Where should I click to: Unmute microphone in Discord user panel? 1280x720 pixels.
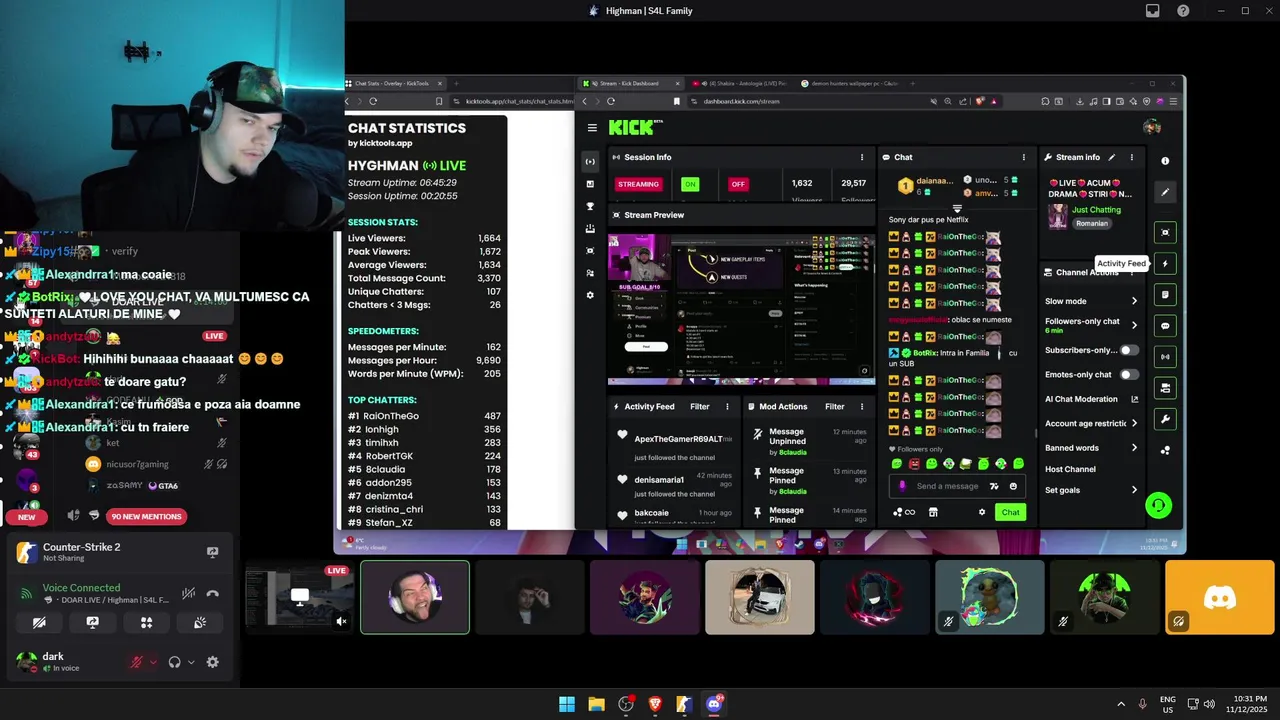[x=137, y=662]
